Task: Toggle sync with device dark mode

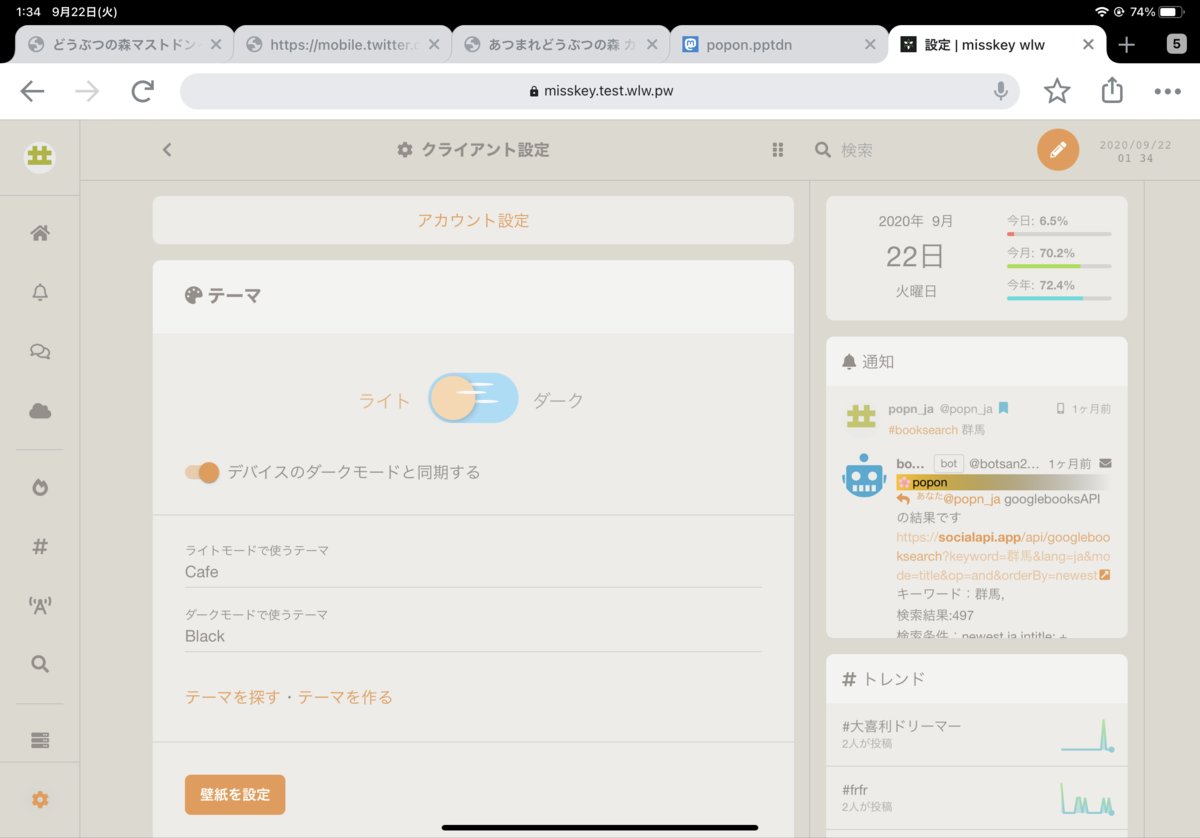Action: [202, 472]
